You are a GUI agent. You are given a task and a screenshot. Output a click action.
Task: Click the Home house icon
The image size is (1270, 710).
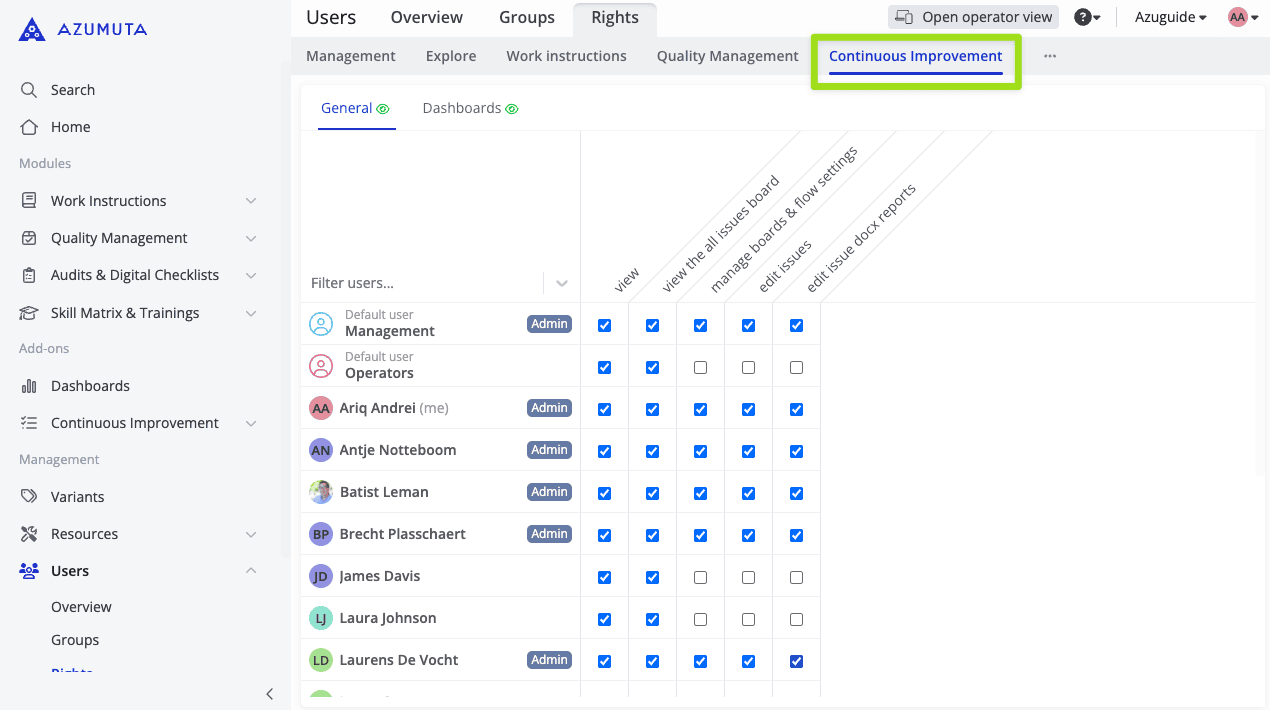tap(29, 127)
